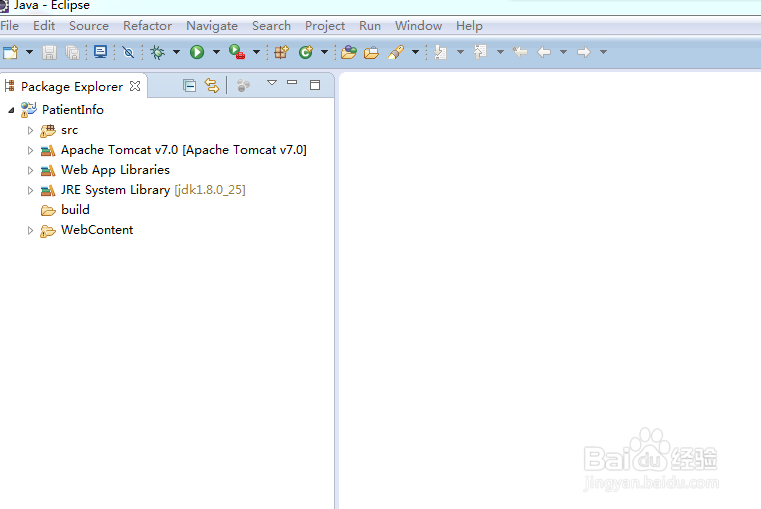Toggle Skip All Breakpoints
This screenshot has width=761, height=509.
128,52
